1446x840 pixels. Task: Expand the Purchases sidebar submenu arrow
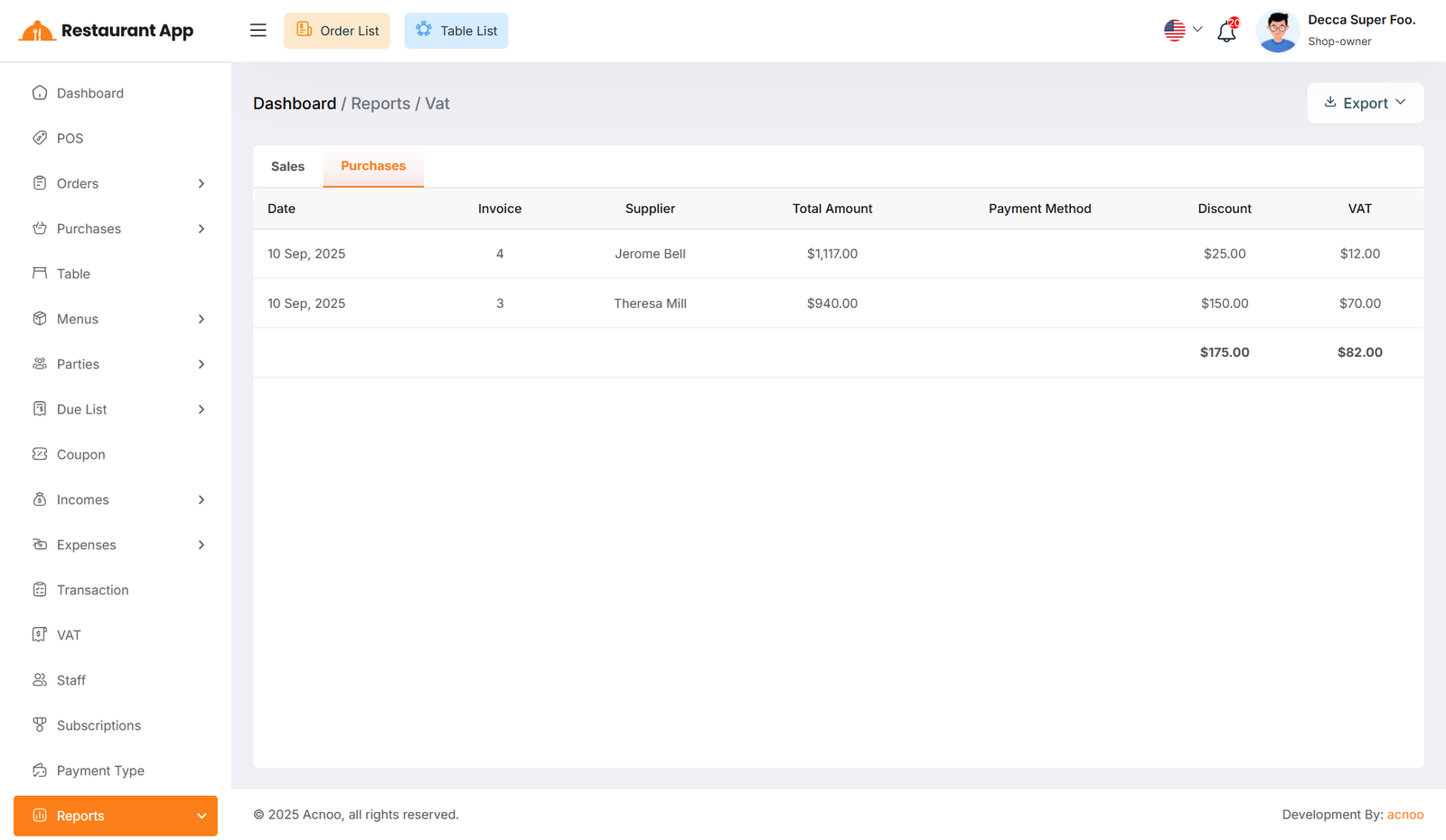[x=202, y=229]
